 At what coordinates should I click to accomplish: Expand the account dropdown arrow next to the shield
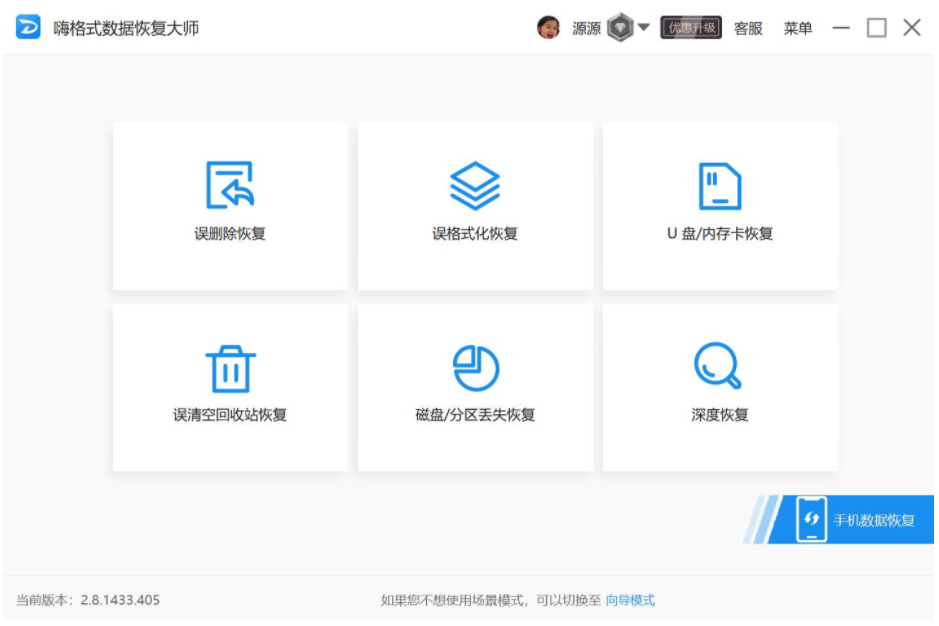click(644, 27)
